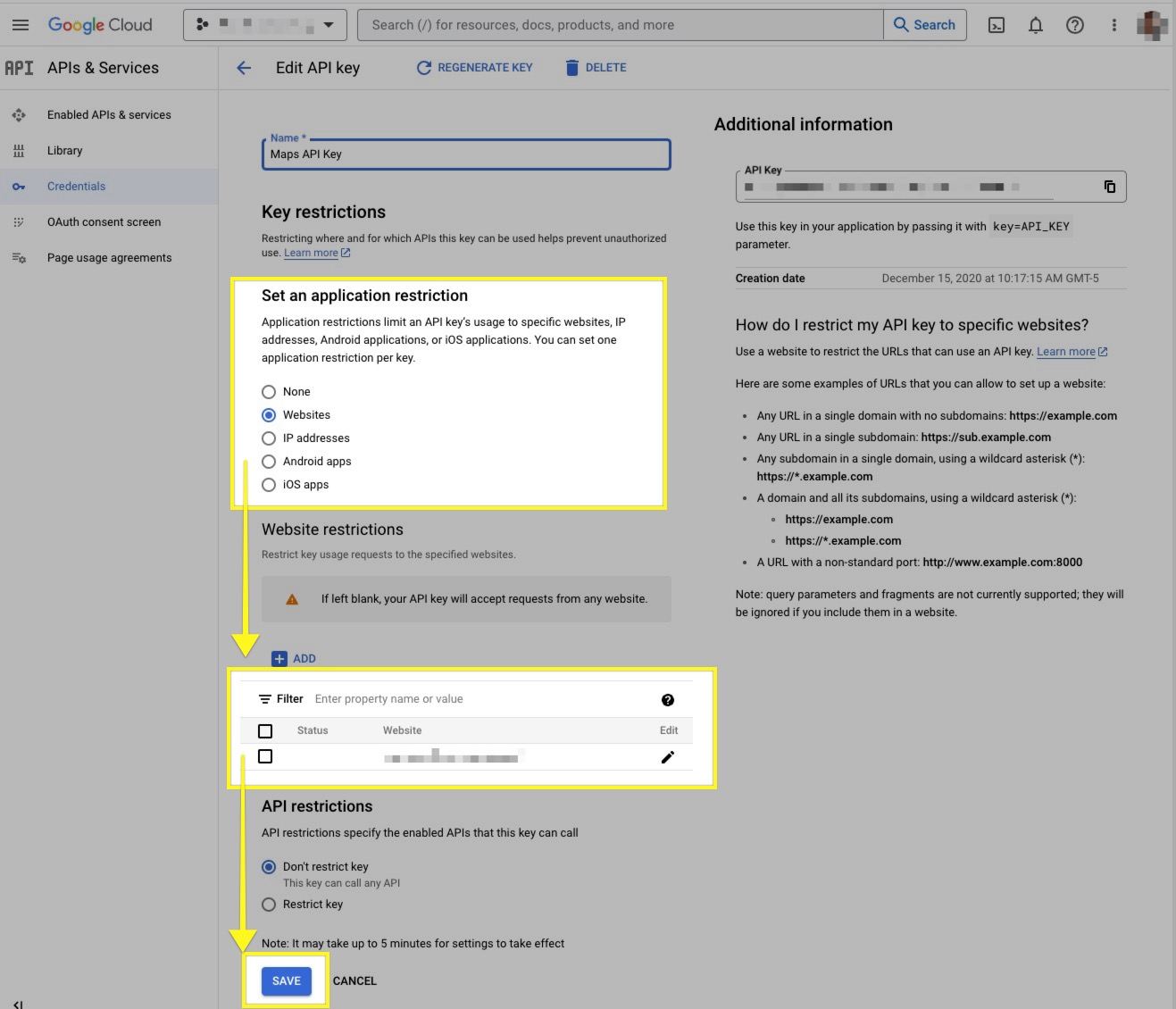This screenshot has height=1009, width=1176.
Task: Select the None application restriction
Action: click(269, 392)
